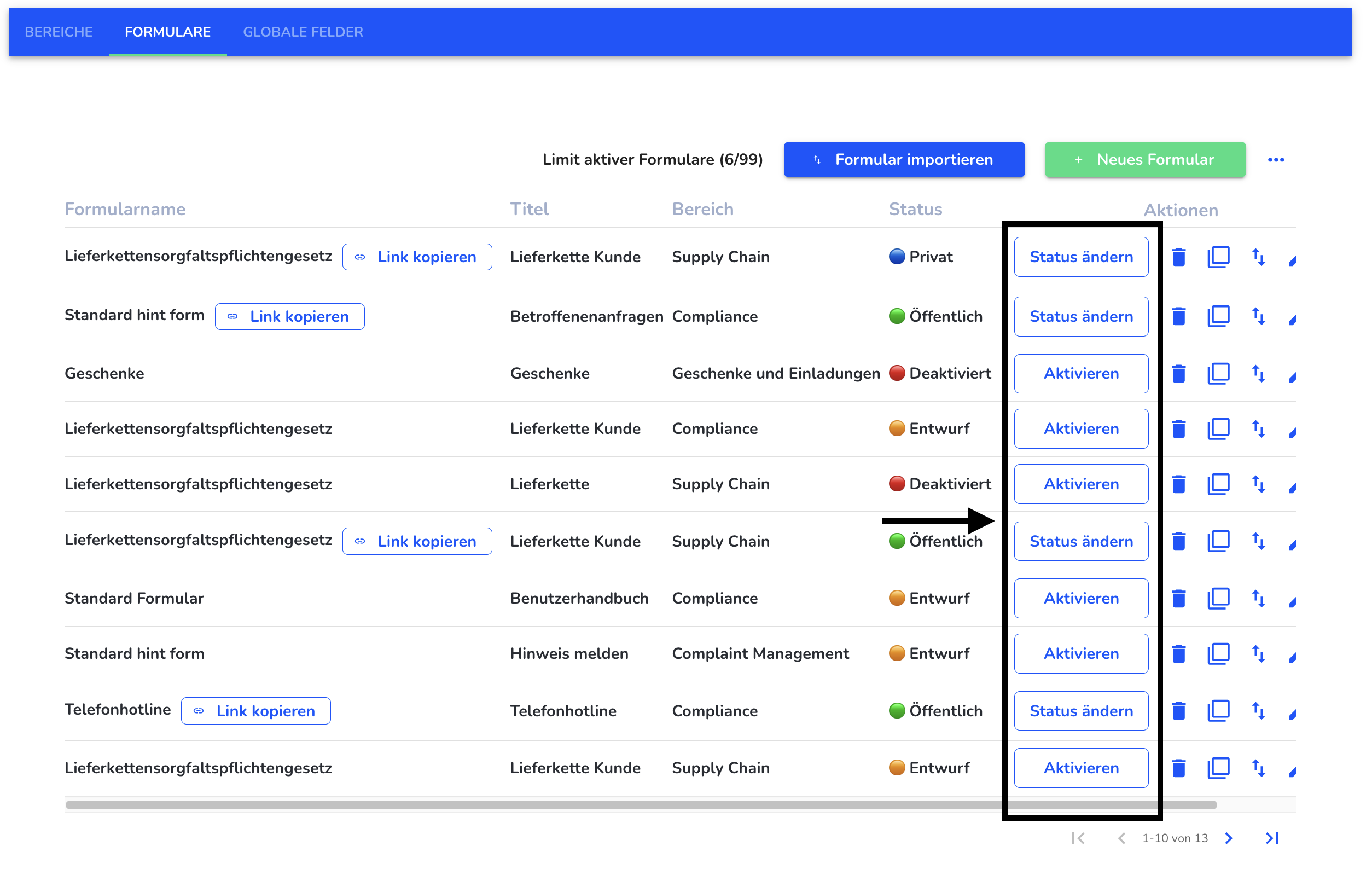
Task: Click the Titel column header
Action: [x=530, y=209]
